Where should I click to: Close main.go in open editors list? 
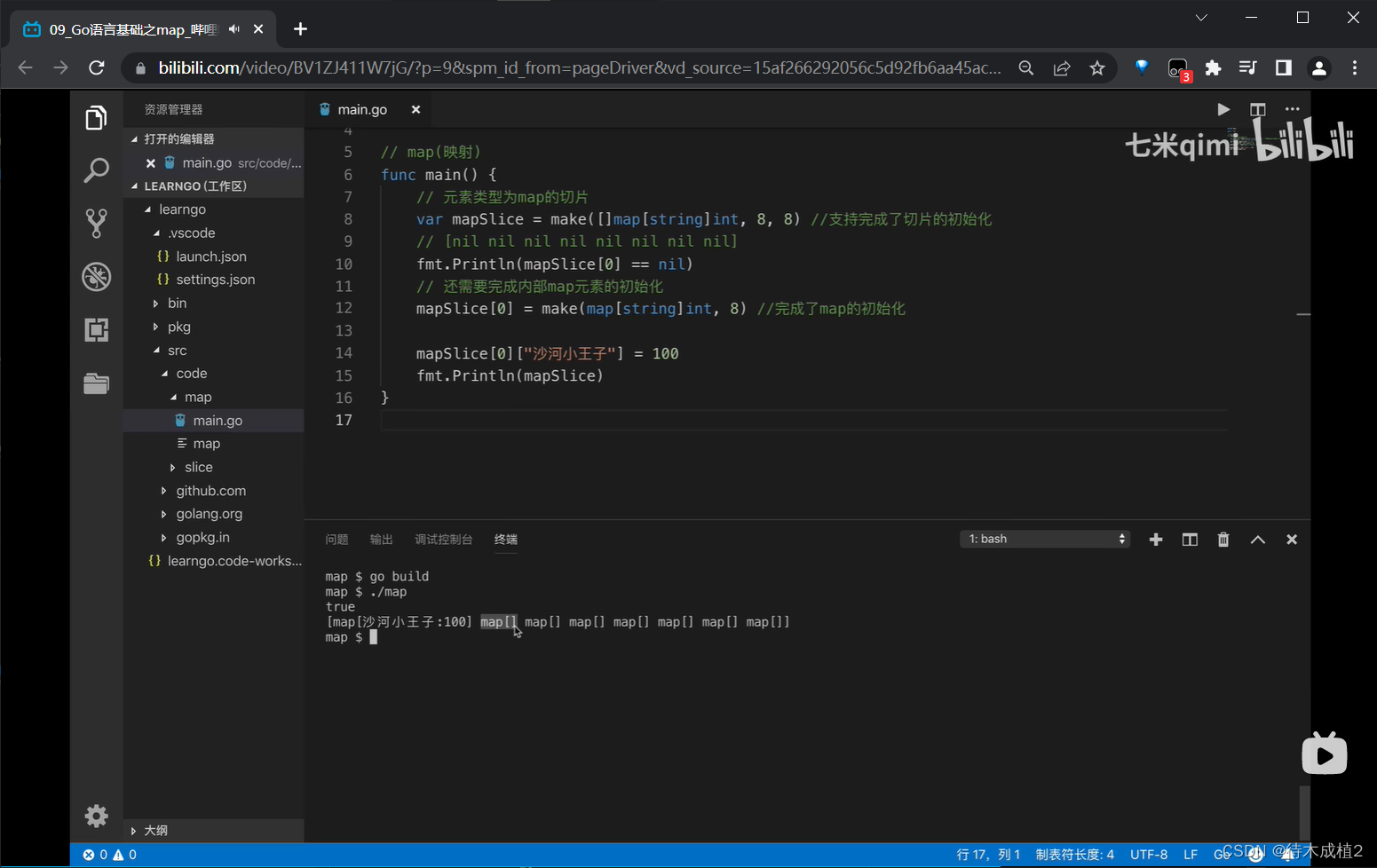point(151,163)
